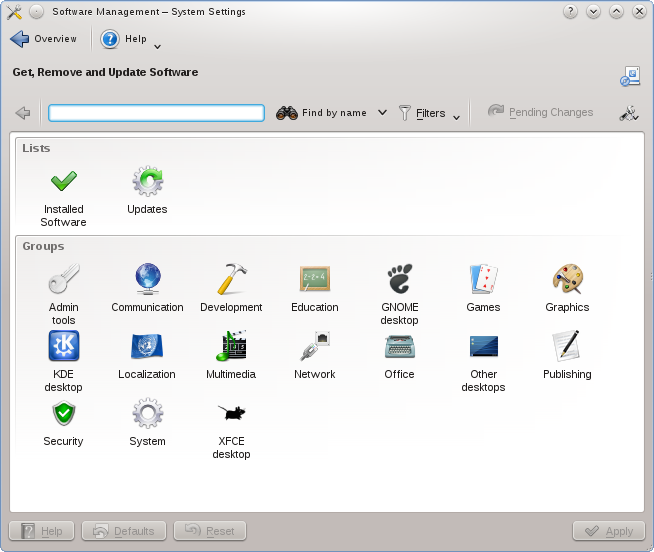The width and height of the screenshot is (654, 552).
Task: Click the software module icon beside the heading
Action: point(630,76)
